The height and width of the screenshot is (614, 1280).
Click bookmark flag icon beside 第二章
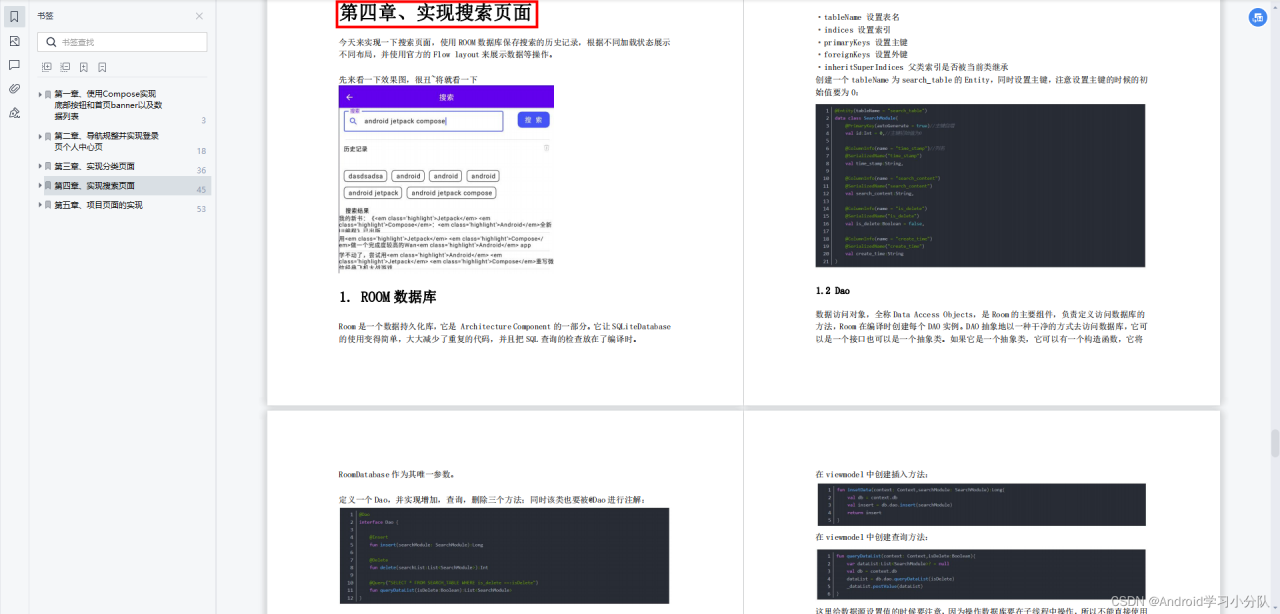point(48,136)
